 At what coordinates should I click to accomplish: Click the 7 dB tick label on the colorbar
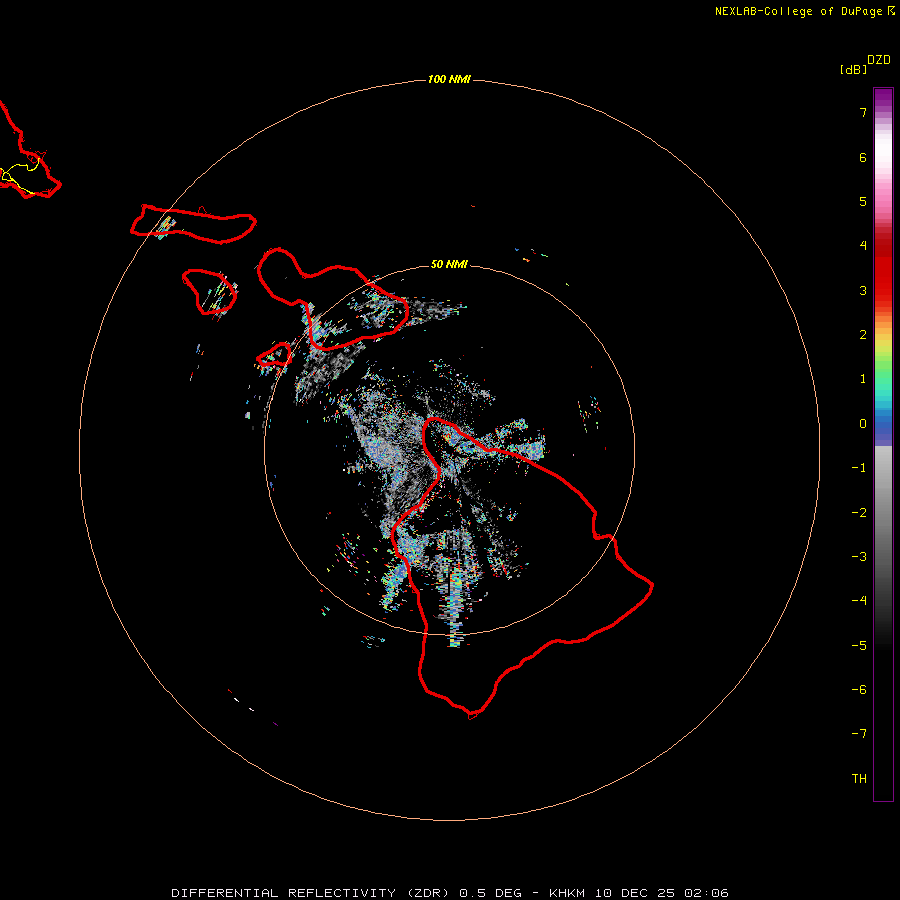pos(863,112)
